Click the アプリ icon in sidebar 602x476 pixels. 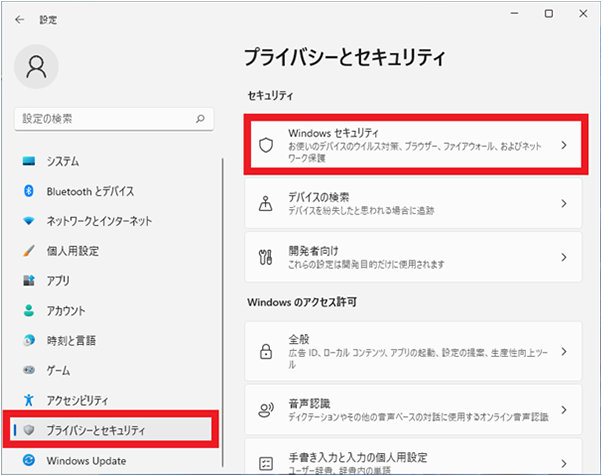tap(29, 281)
